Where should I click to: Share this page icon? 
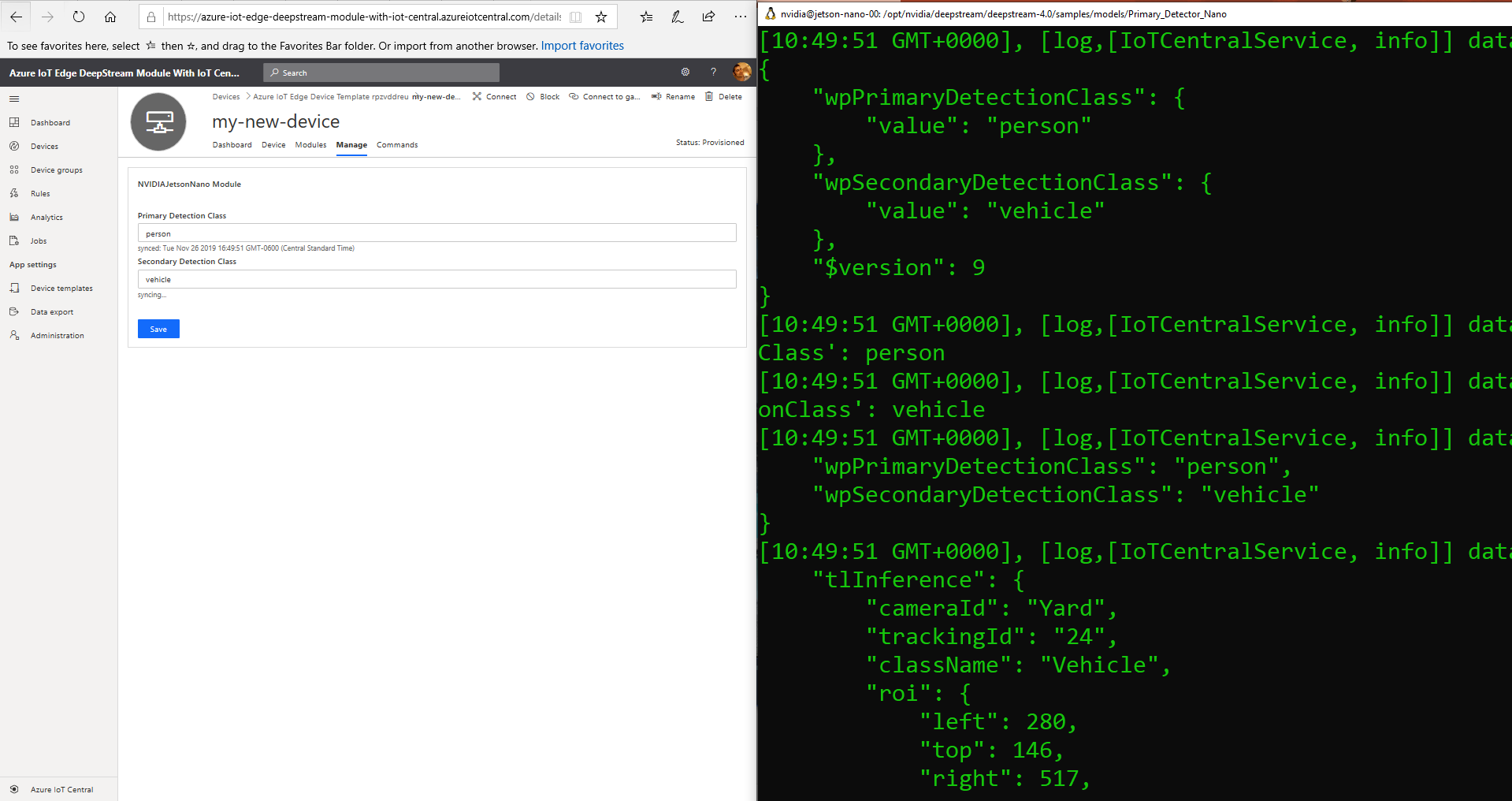pyautogui.click(x=709, y=17)
